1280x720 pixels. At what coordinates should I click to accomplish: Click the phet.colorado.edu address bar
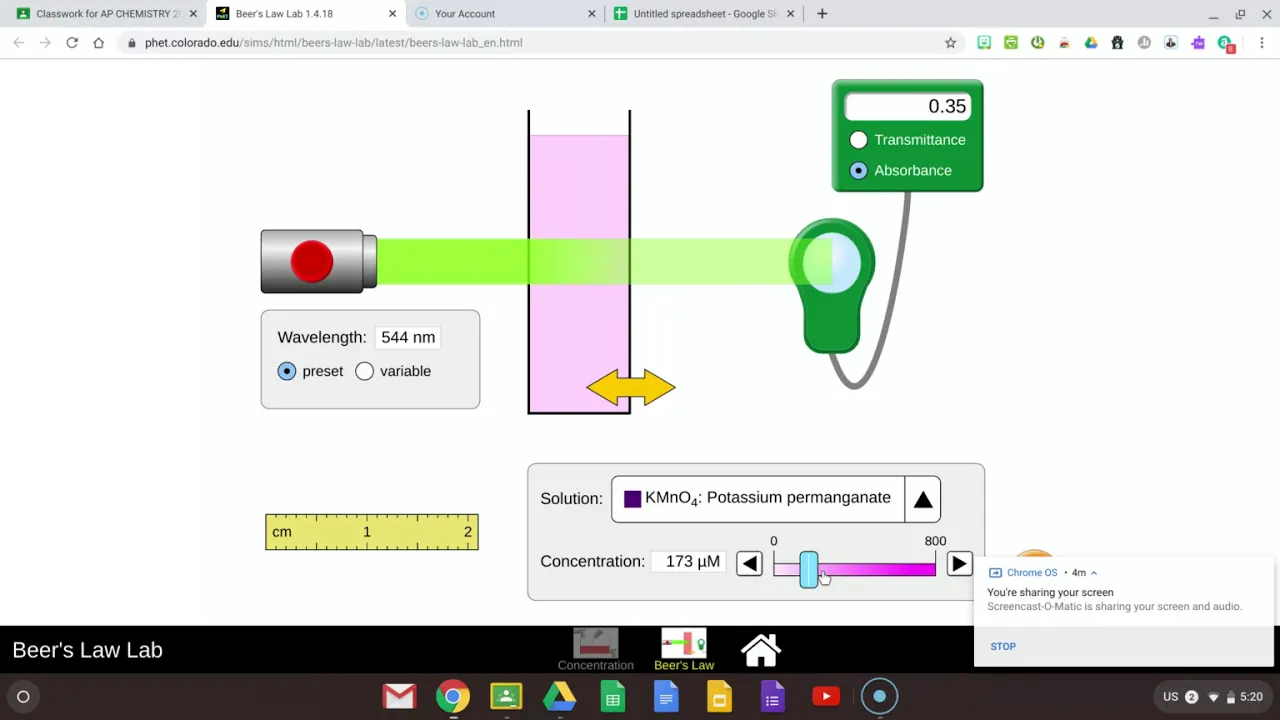click(540, 43)
